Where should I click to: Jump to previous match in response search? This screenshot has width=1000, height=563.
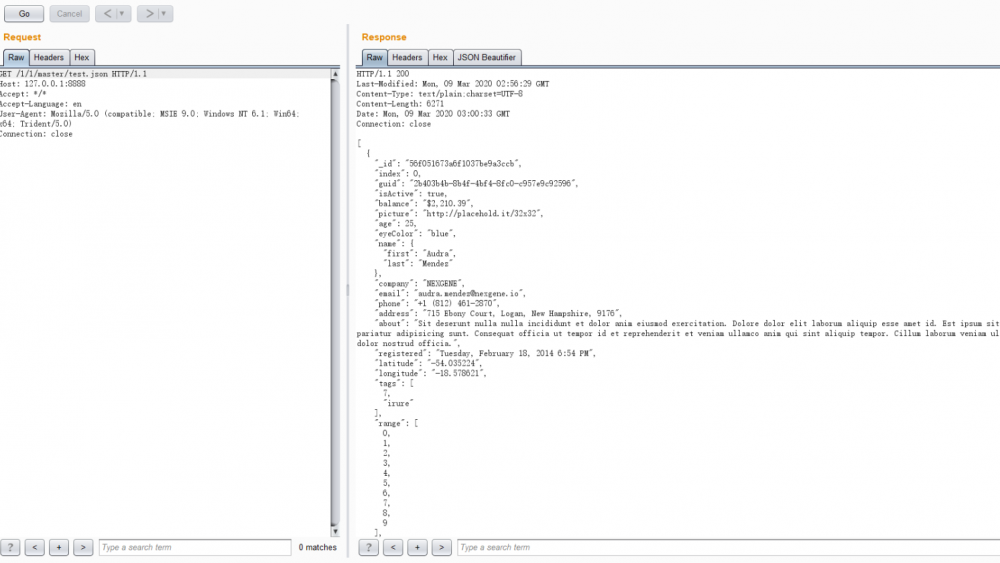click(393, 547)
